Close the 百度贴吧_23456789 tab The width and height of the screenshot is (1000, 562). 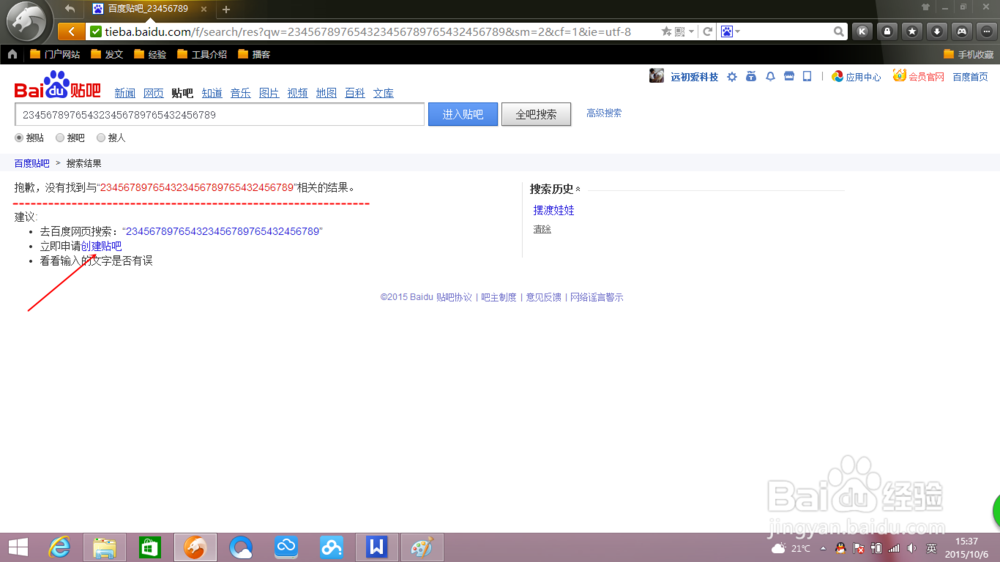click(203, 9)
